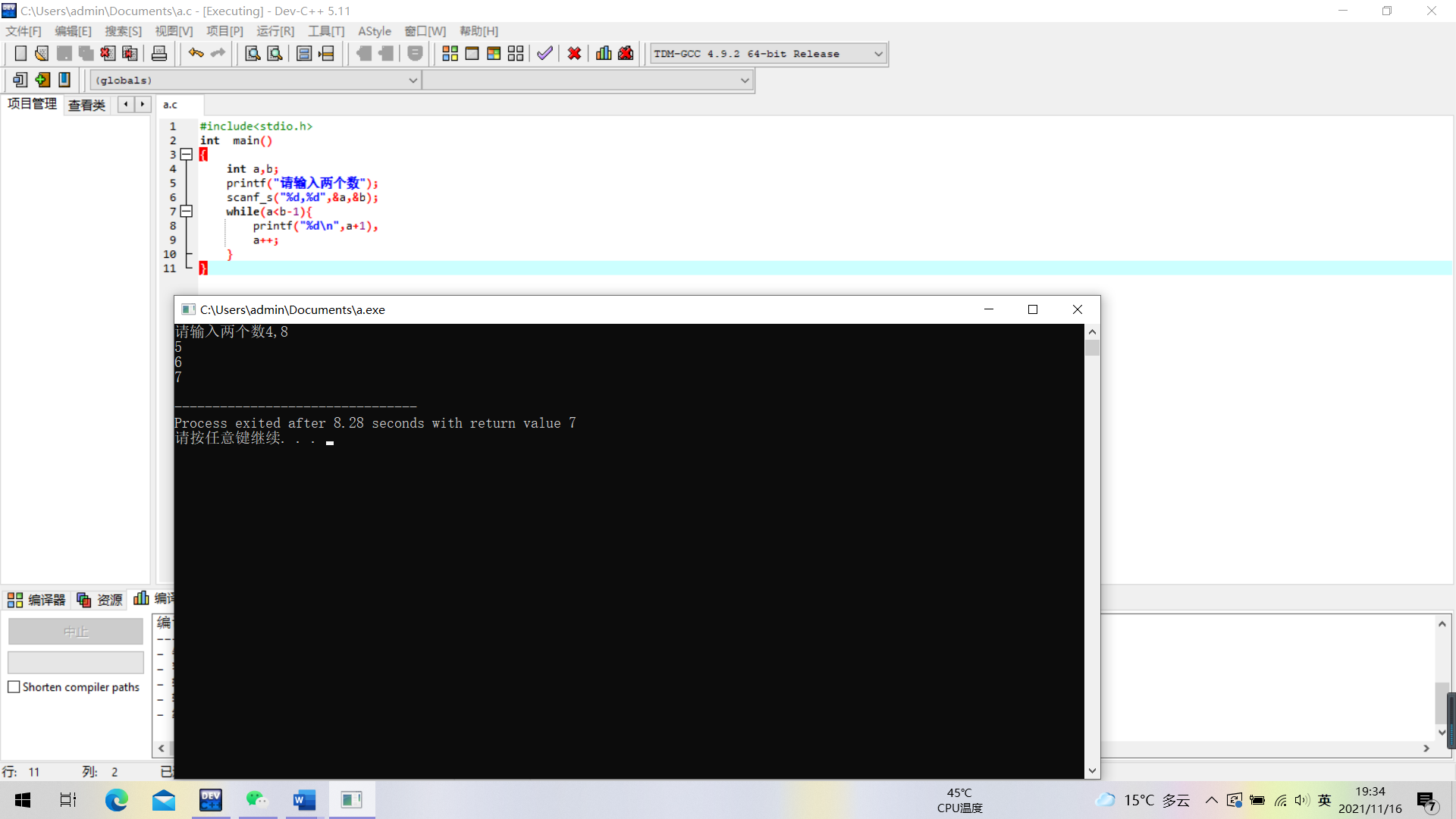This screenshot has height=819, width=1456.
Task: Click the Find magnifier toolbar icon
Action: (x=253, y=53)
